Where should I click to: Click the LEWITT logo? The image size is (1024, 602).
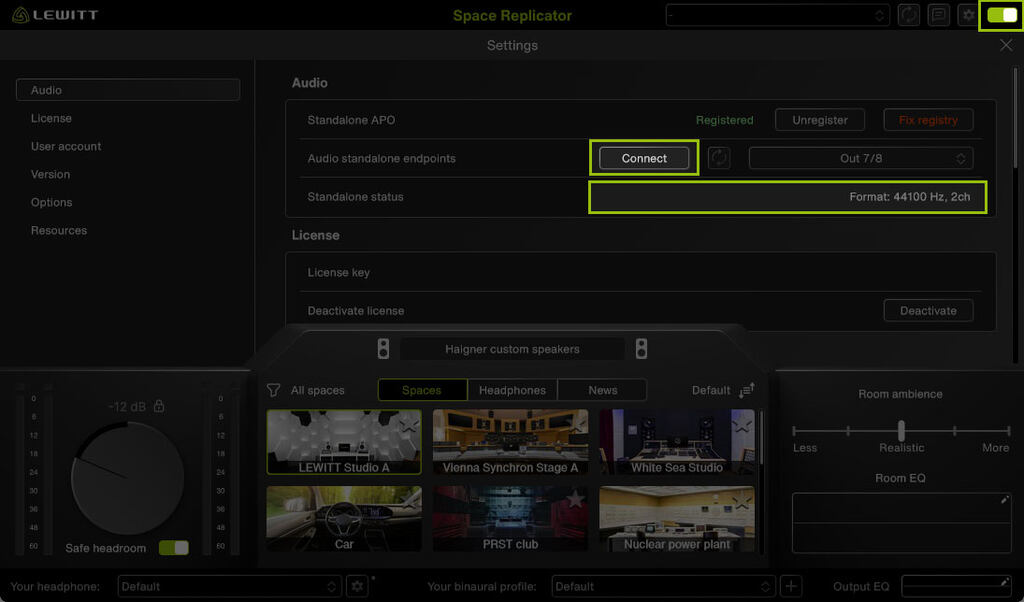pos(56,15)
